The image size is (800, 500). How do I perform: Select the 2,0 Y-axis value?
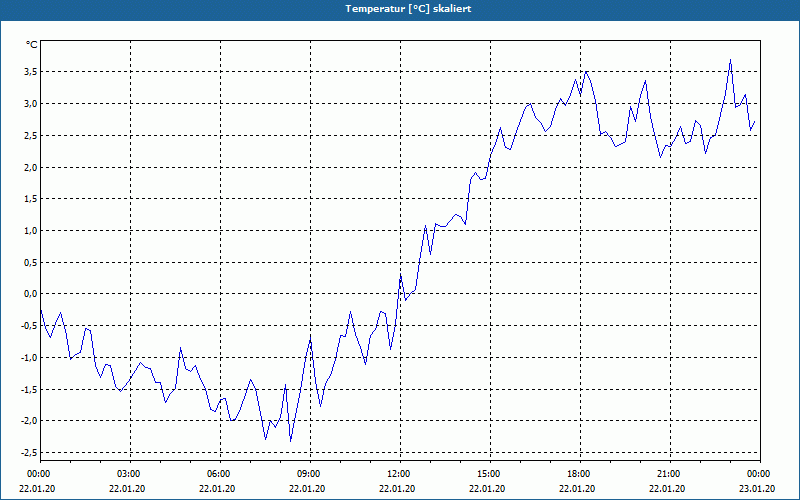pyautogui.click(x=31, y=167)
